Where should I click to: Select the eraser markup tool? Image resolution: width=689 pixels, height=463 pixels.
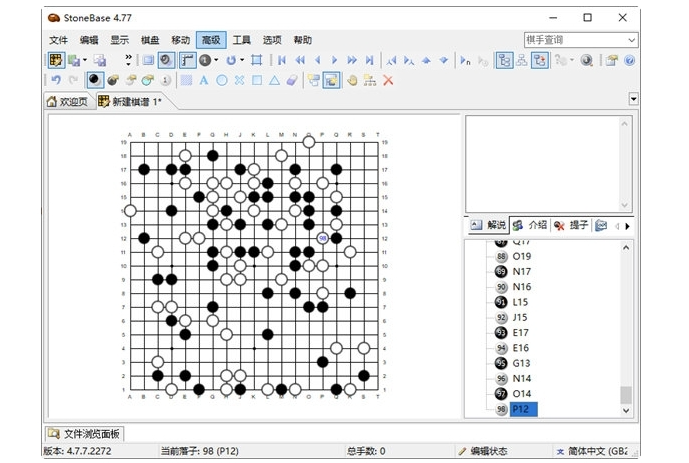[x=292, y=80]
